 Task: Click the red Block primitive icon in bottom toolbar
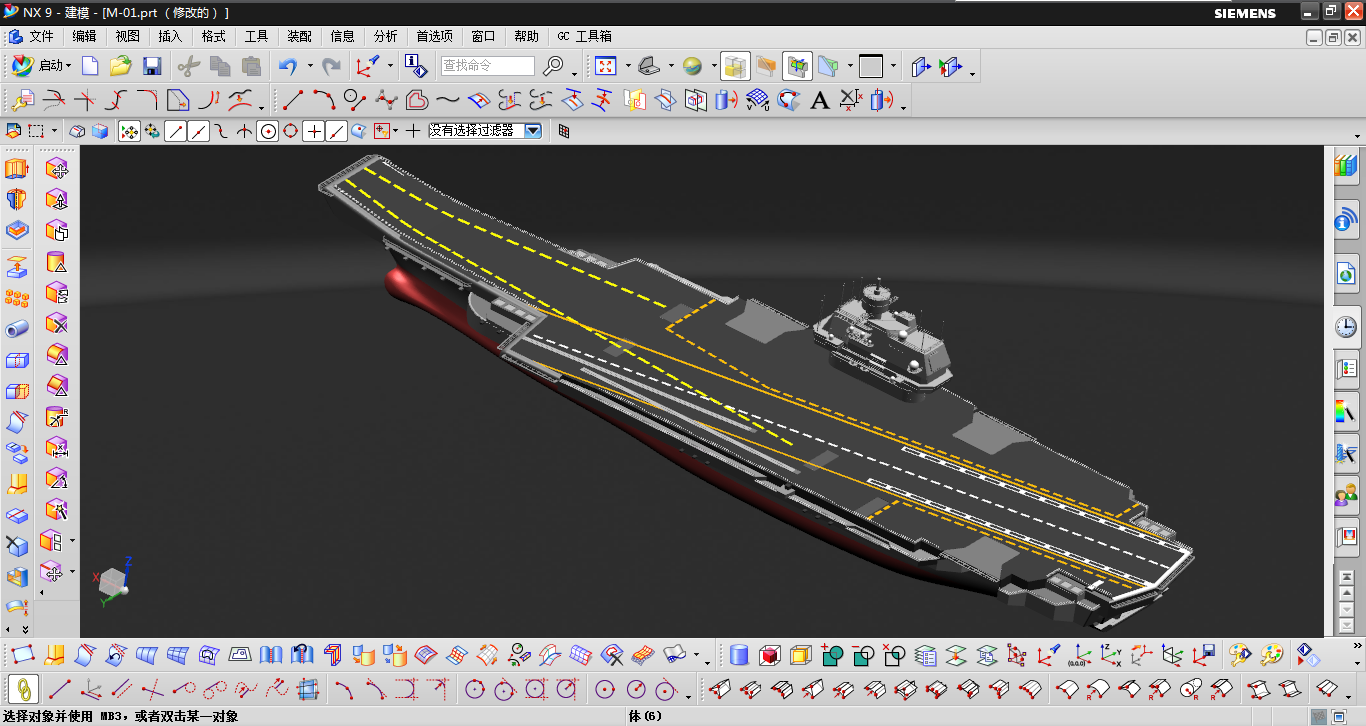(x=770, y=656)
